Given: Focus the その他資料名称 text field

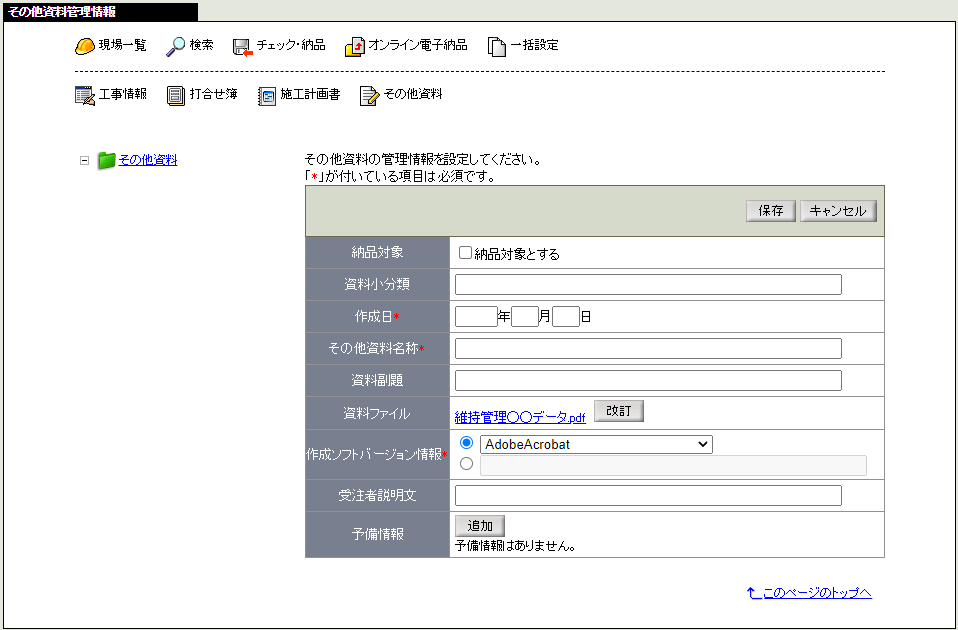Looking at the screenshot, I should [x=648, y=349].
